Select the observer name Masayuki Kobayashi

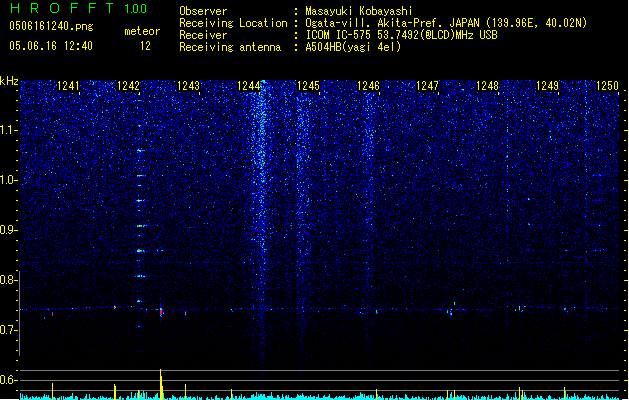tap(359, 11)
